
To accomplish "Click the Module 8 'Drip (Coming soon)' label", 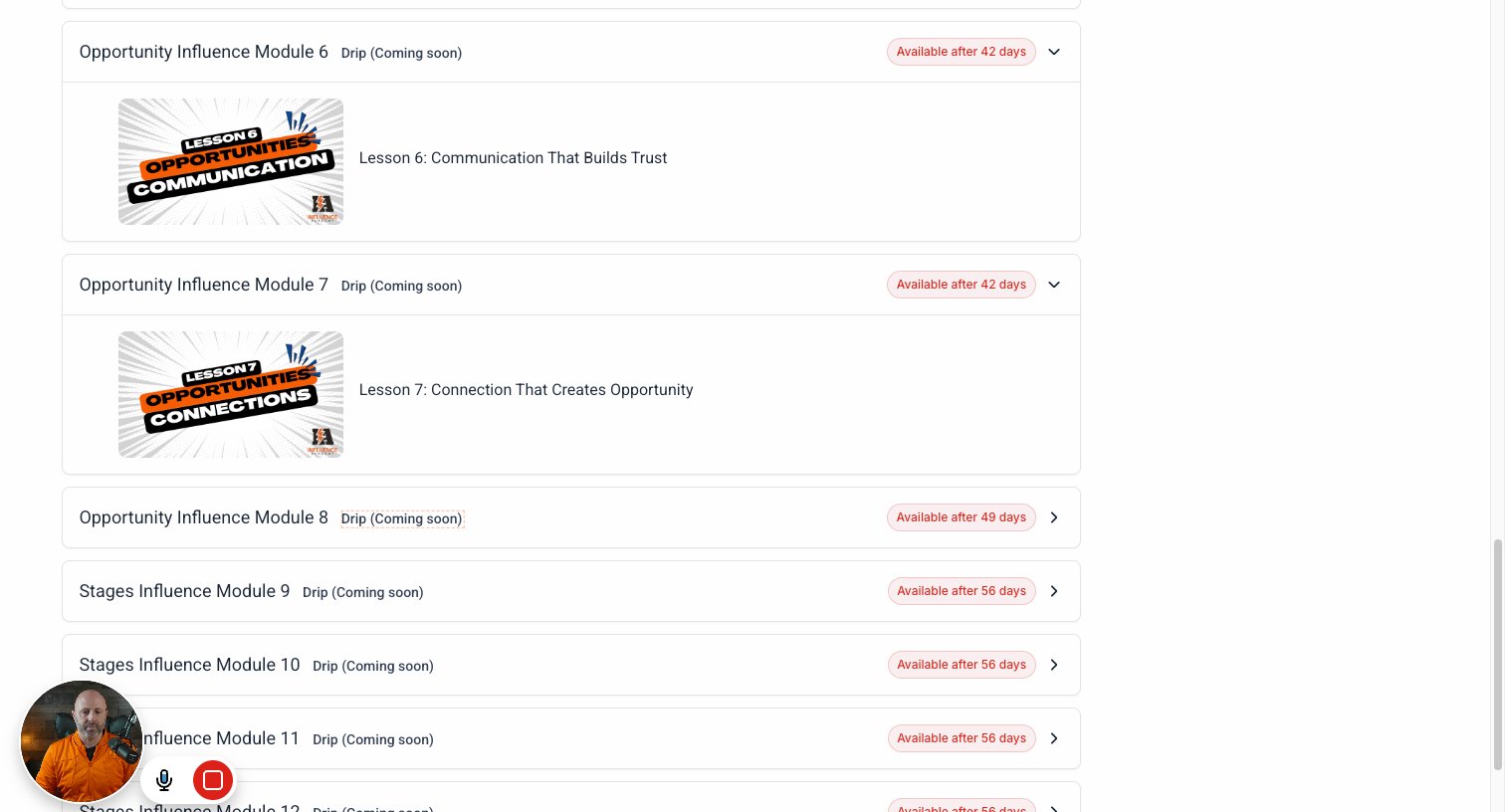I will (402, 518).
